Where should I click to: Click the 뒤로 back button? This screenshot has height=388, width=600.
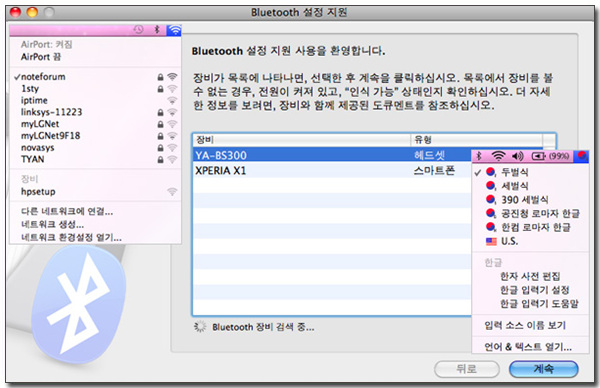tap(466, 369)
